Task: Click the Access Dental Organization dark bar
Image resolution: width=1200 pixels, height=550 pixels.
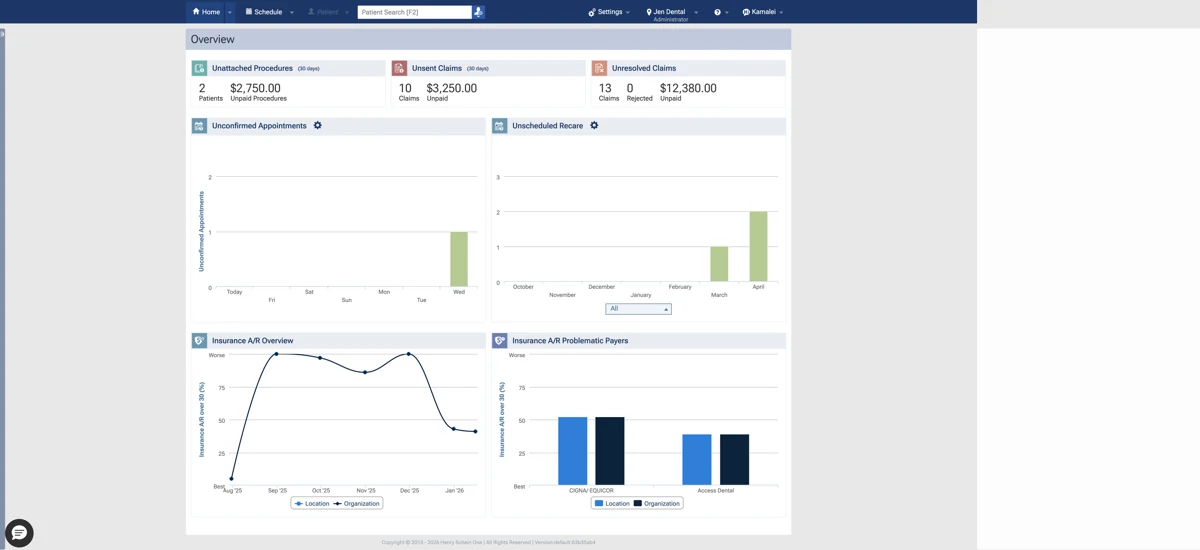Action: pyautogui.click(x=734, y=460)
